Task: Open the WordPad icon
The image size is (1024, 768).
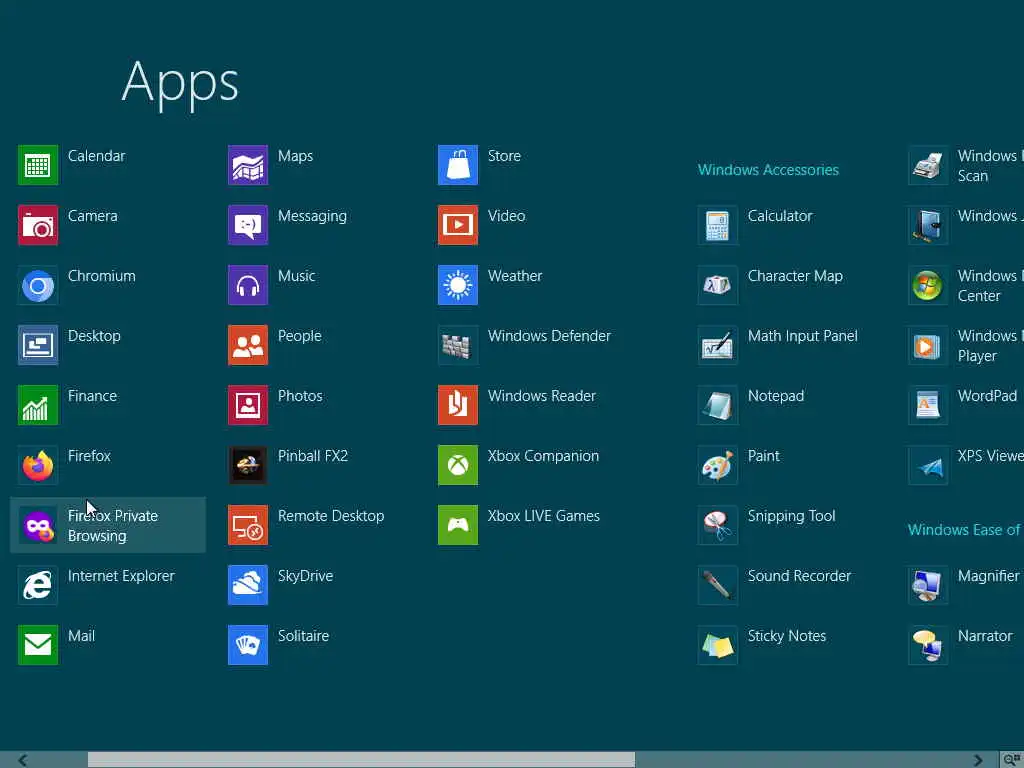Action: (928, 406)
